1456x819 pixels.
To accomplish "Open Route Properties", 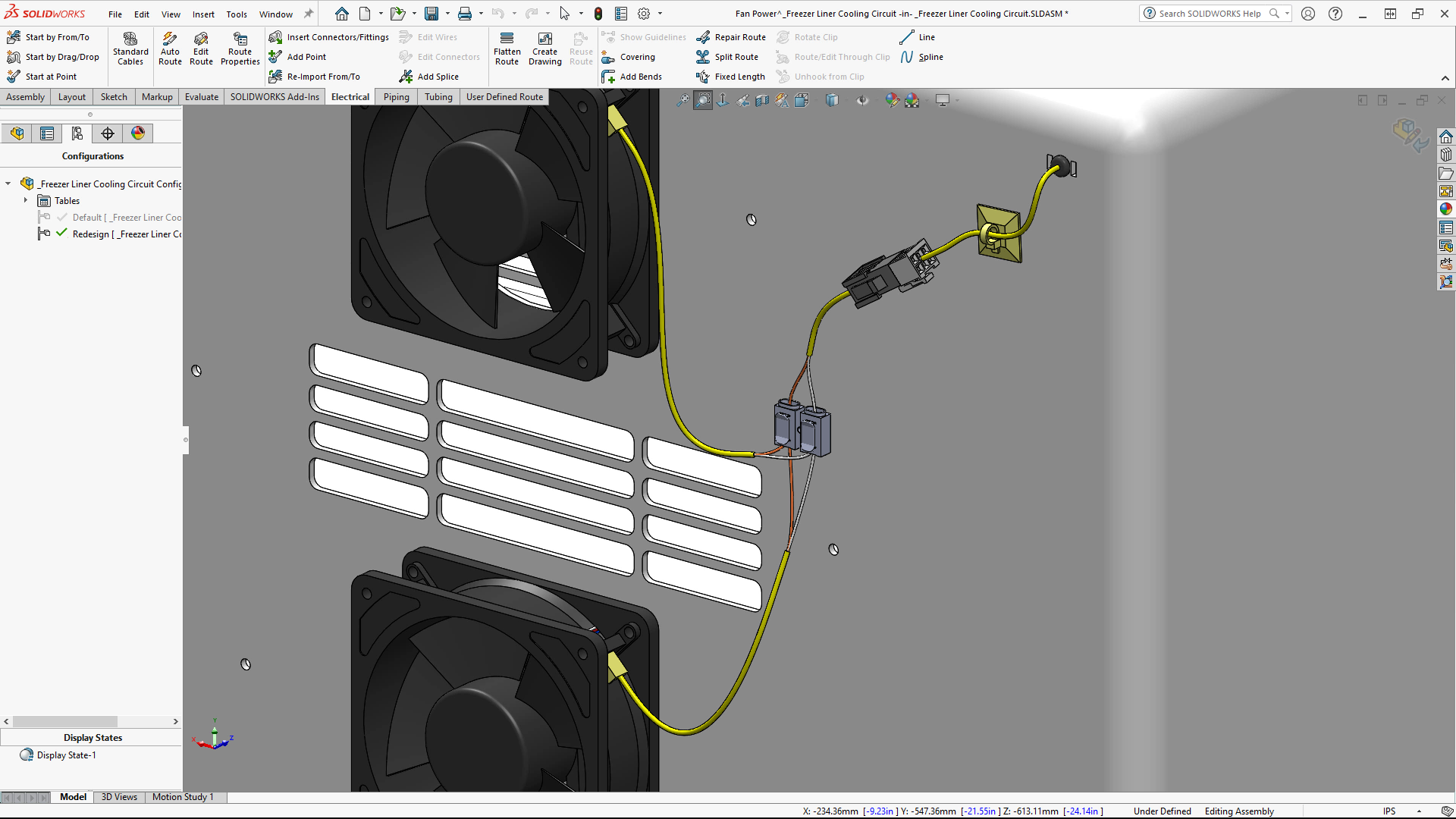I will point(240,49).
